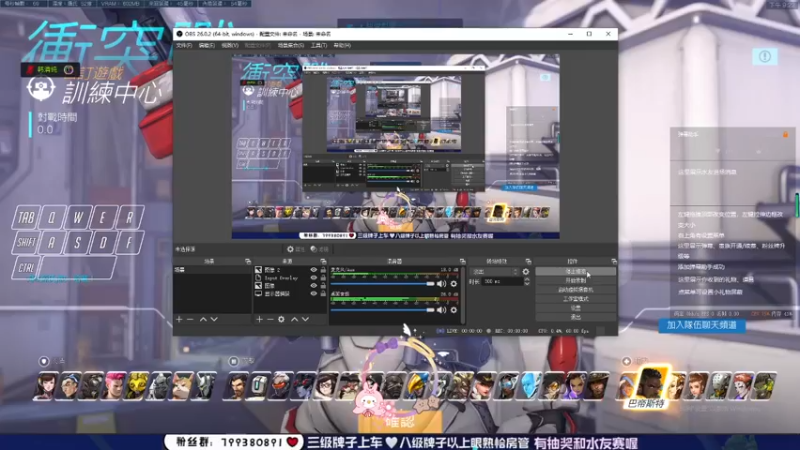The height and width of the screenshot is (450, 800).
Task: Decrease transition duration with stepper down arrow
Action: point(527,284)
